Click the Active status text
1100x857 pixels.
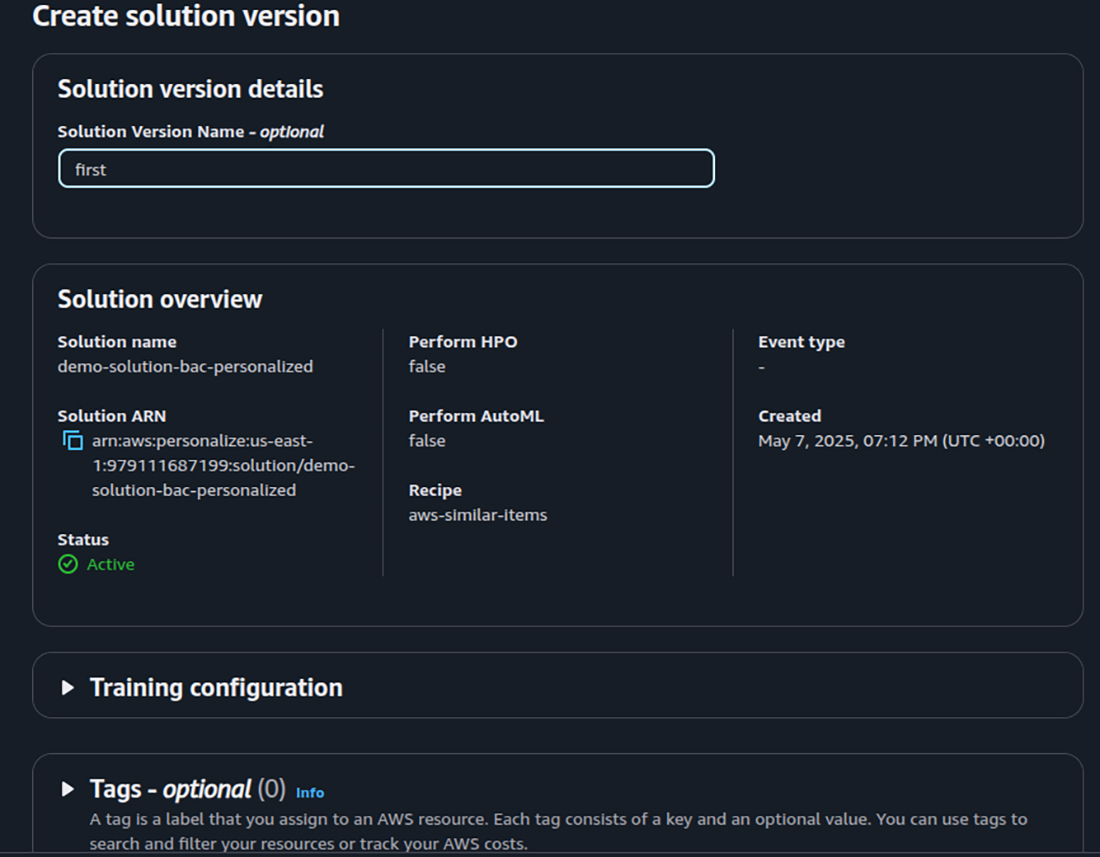coord(111,565)
